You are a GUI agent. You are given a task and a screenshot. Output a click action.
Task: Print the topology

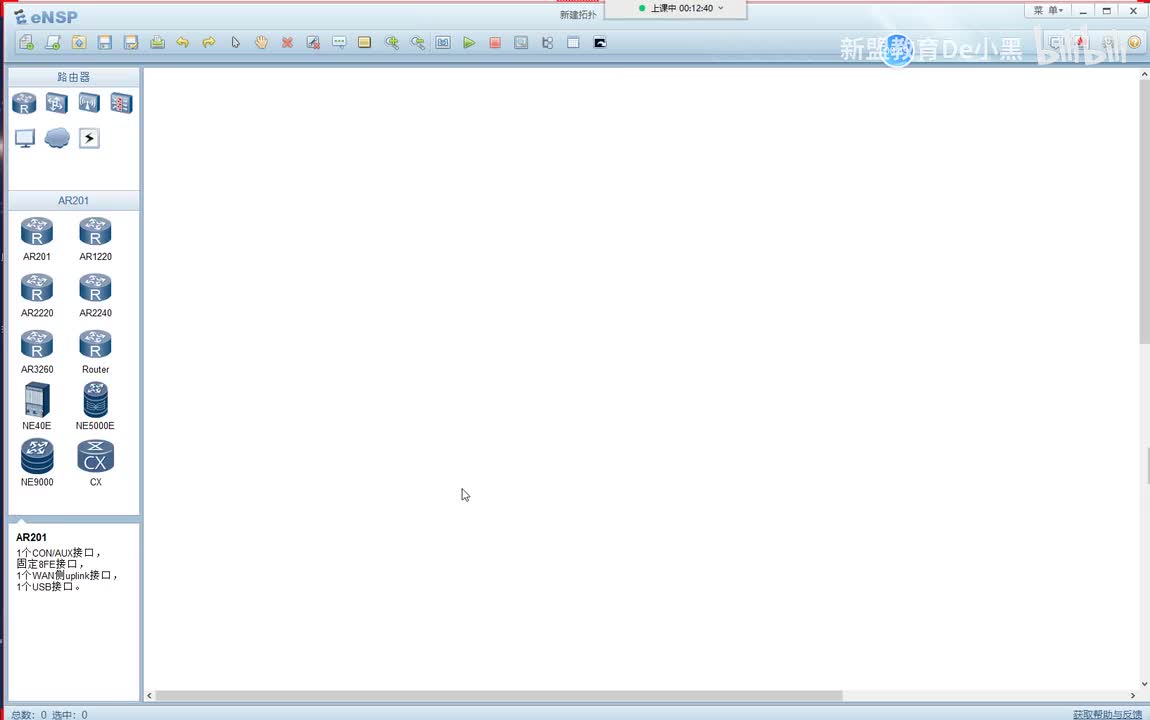(157, 43)
